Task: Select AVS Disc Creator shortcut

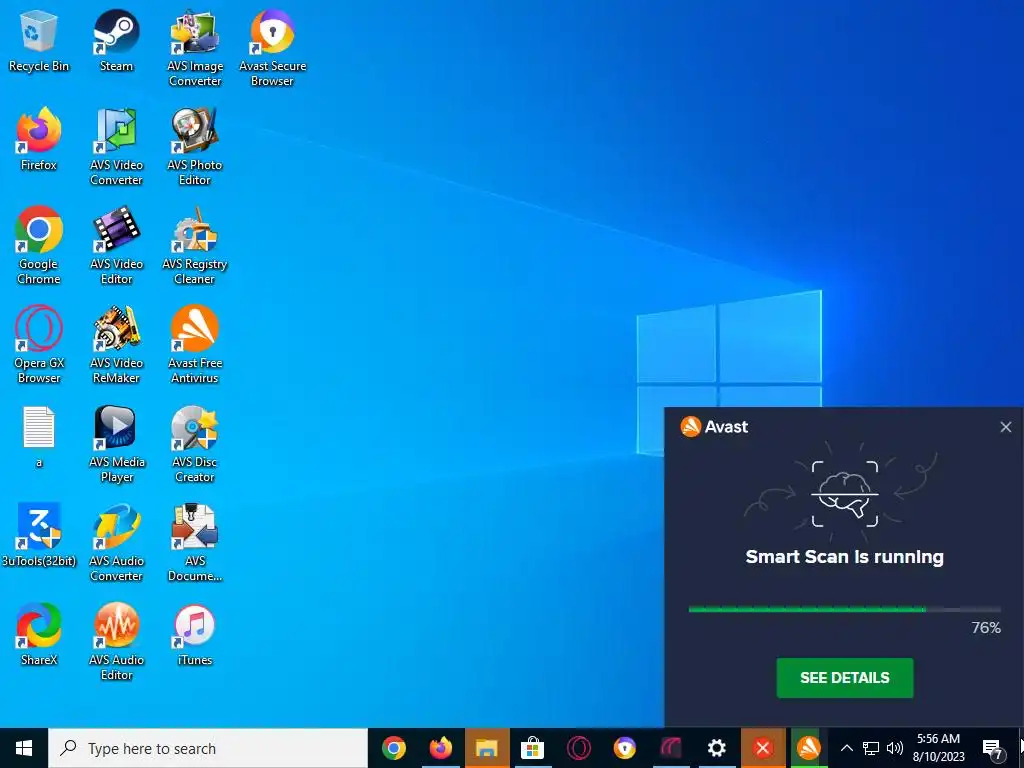Action: (x=195, y=444)
